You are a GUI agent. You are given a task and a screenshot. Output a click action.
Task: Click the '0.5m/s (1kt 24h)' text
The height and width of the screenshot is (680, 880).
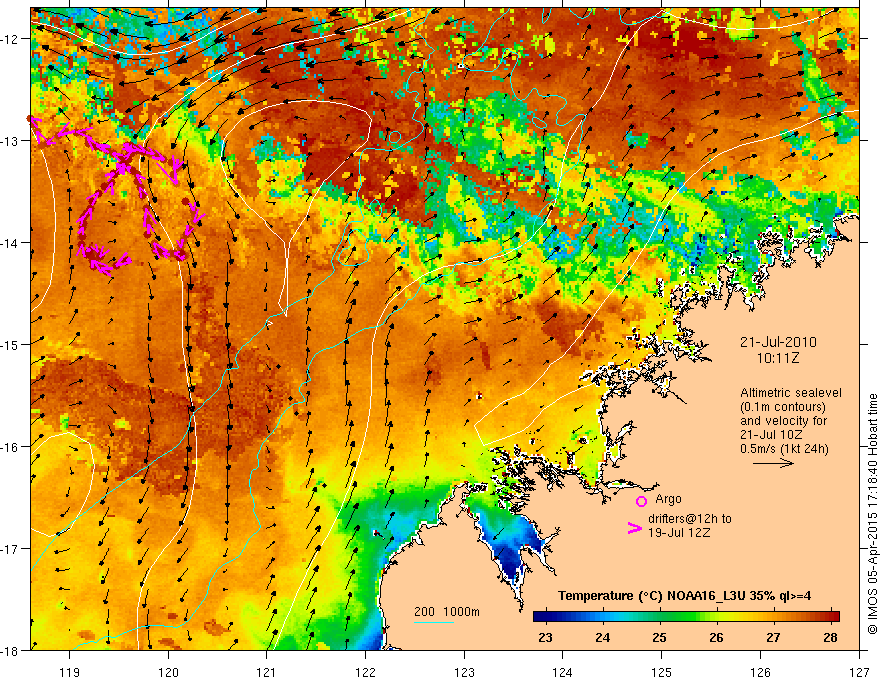pos(784,449)
